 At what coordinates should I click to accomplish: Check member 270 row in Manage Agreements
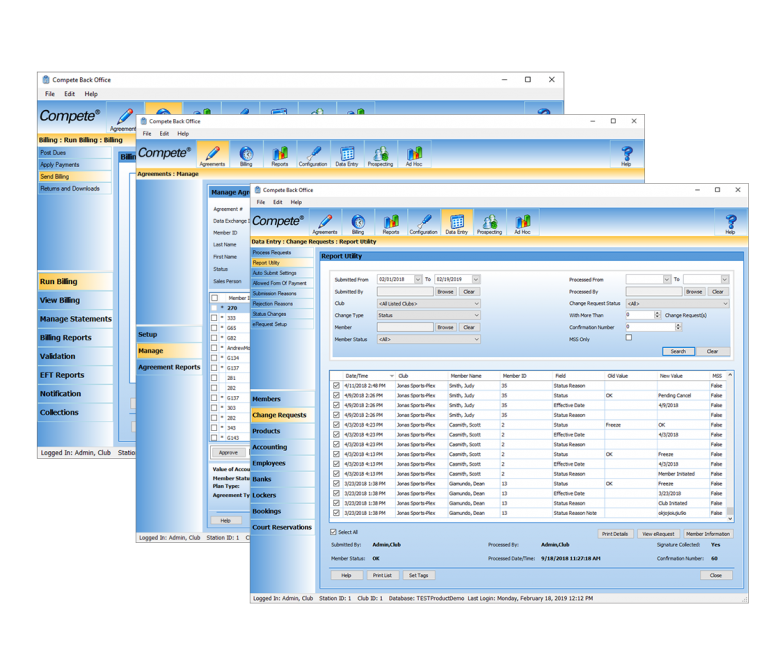214,308
